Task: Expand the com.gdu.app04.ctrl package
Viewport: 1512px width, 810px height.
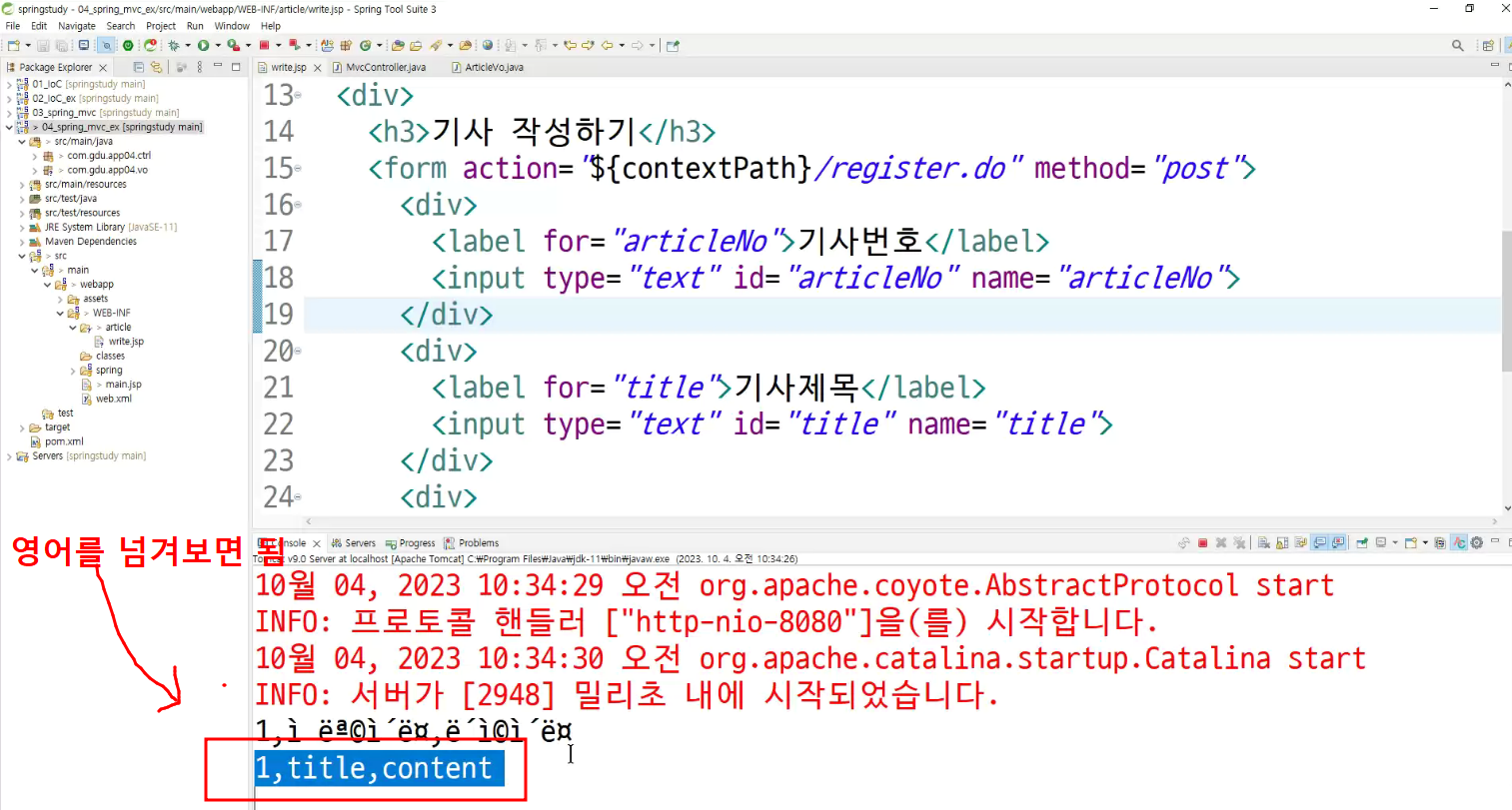Action: tap(35, 156)
